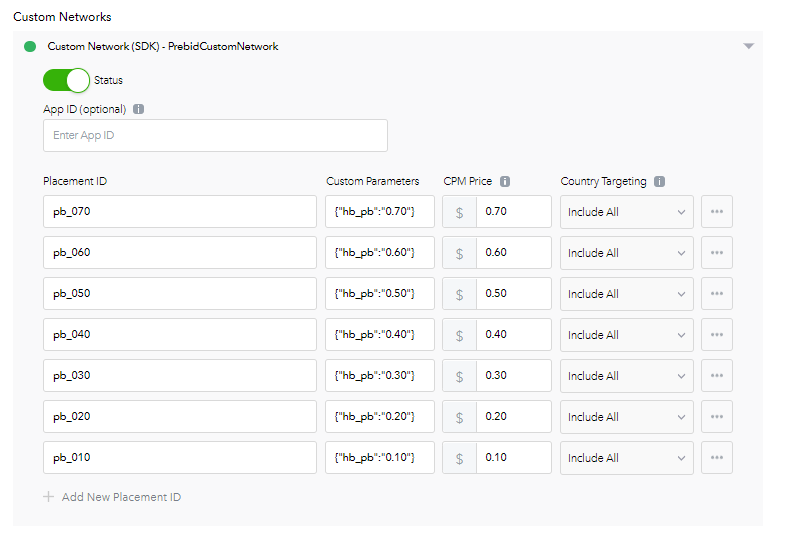Open more options for pb_010 row
Screen dimensions: 798x541
pyautogui.click(x=717, y=458)
